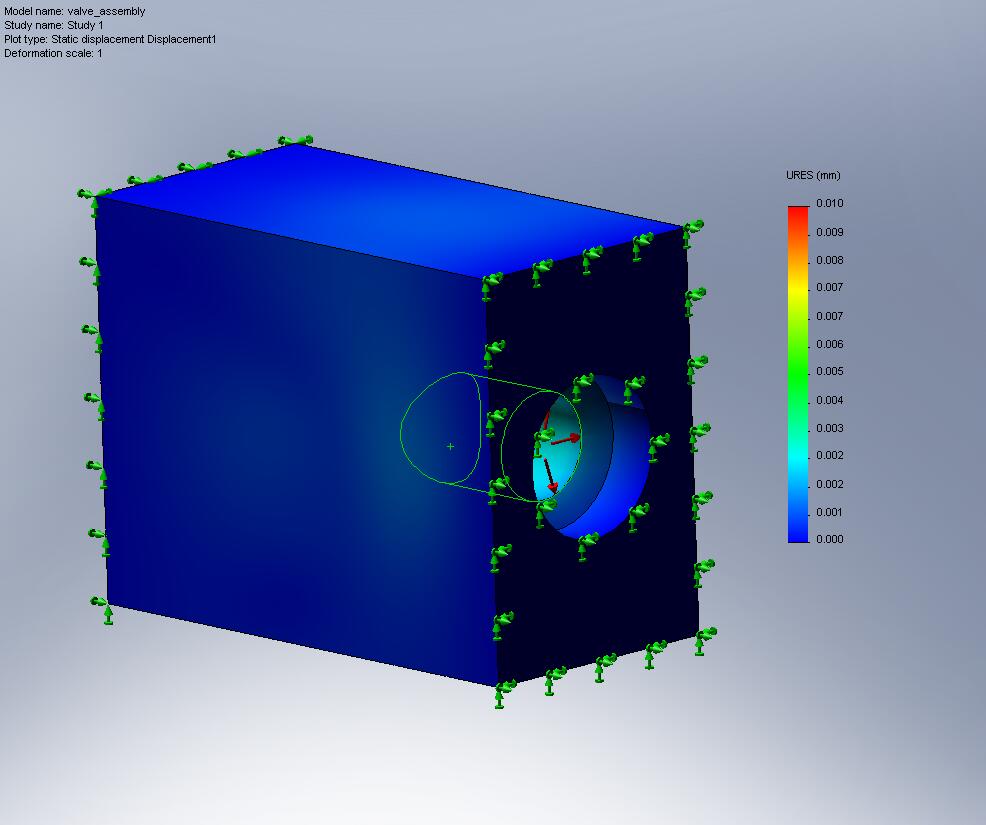The width and height of the screenshot is (986, 825).
Task: Select the blue bottom of the color legend
Action: (x=797, y=530)
